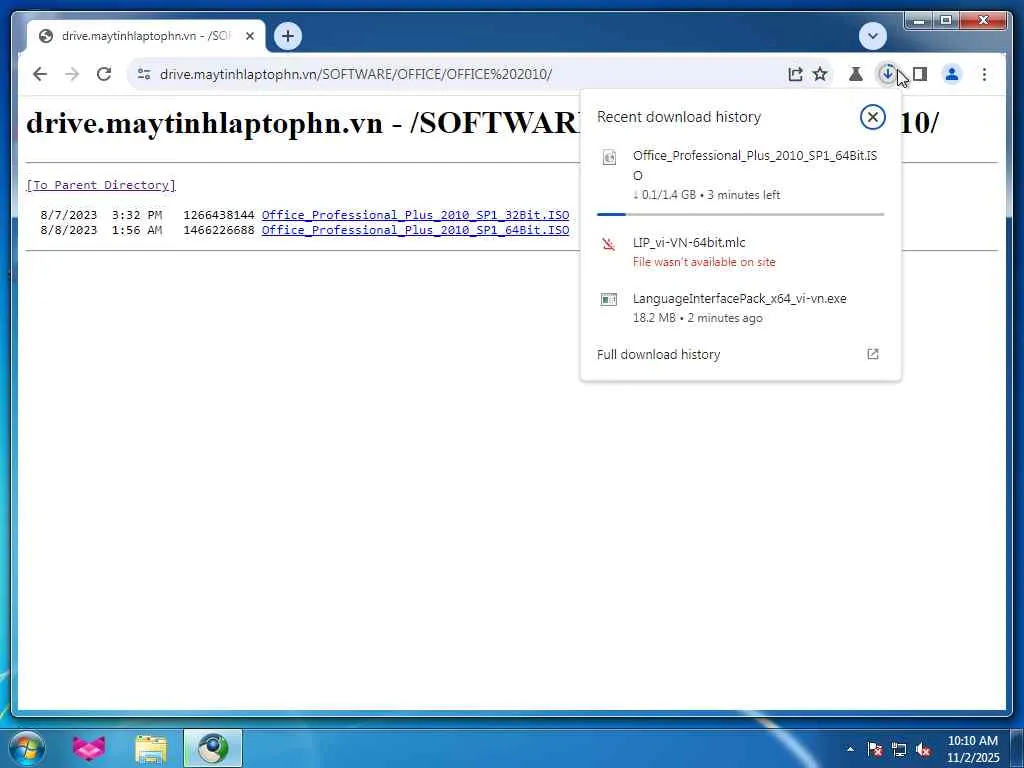Select the drive.maytinhlaptophn.vn tab
Screen dimensions: 1024x768
coord(146,36)
